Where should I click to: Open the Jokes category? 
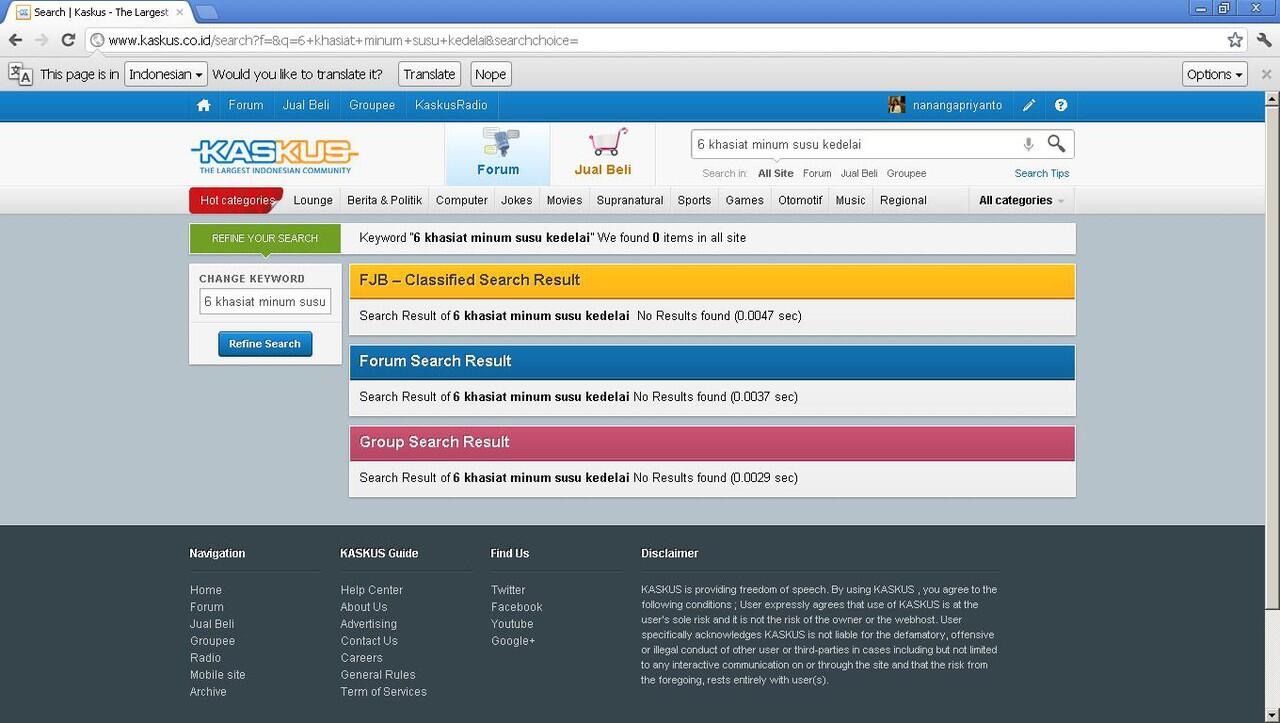coord(517,200)
